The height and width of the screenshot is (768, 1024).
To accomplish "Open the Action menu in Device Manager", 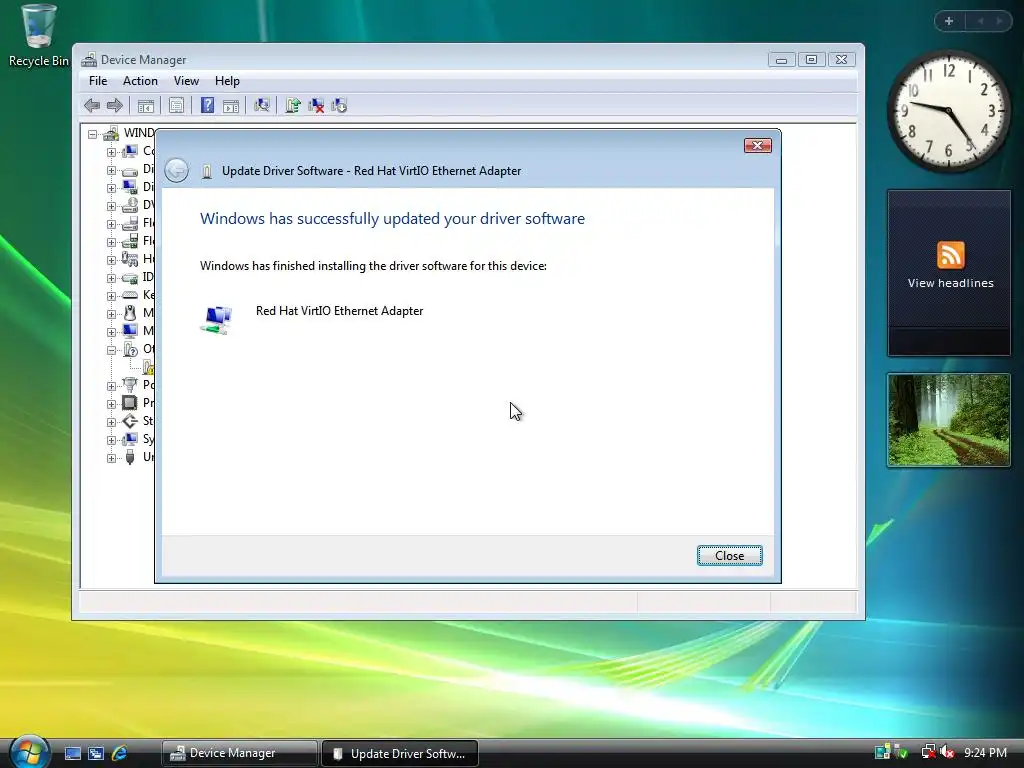I will tap(140, 81).
